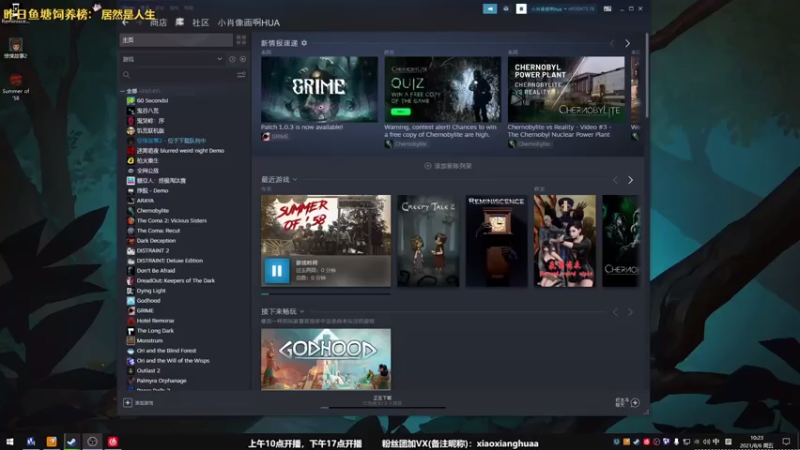Open the Chernobylite Quiz news thumbnail

[443, 89]
